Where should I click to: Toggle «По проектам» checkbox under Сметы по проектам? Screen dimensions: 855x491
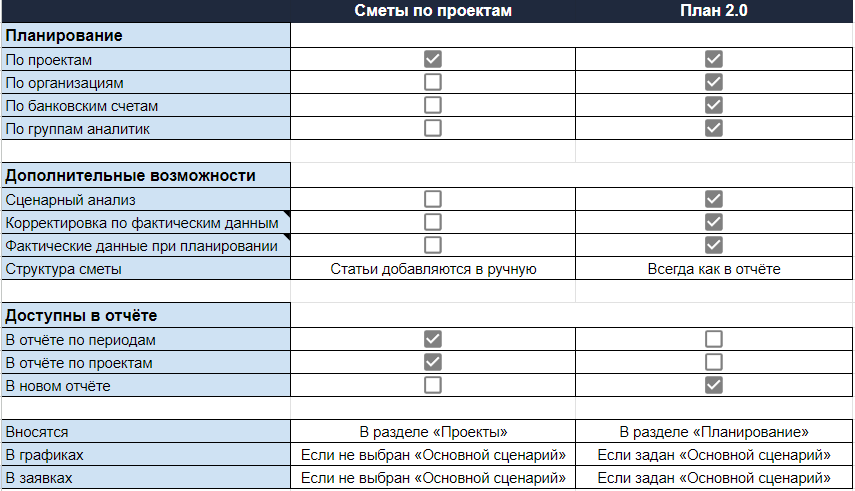pyautogui.click(x=433, y=59)
